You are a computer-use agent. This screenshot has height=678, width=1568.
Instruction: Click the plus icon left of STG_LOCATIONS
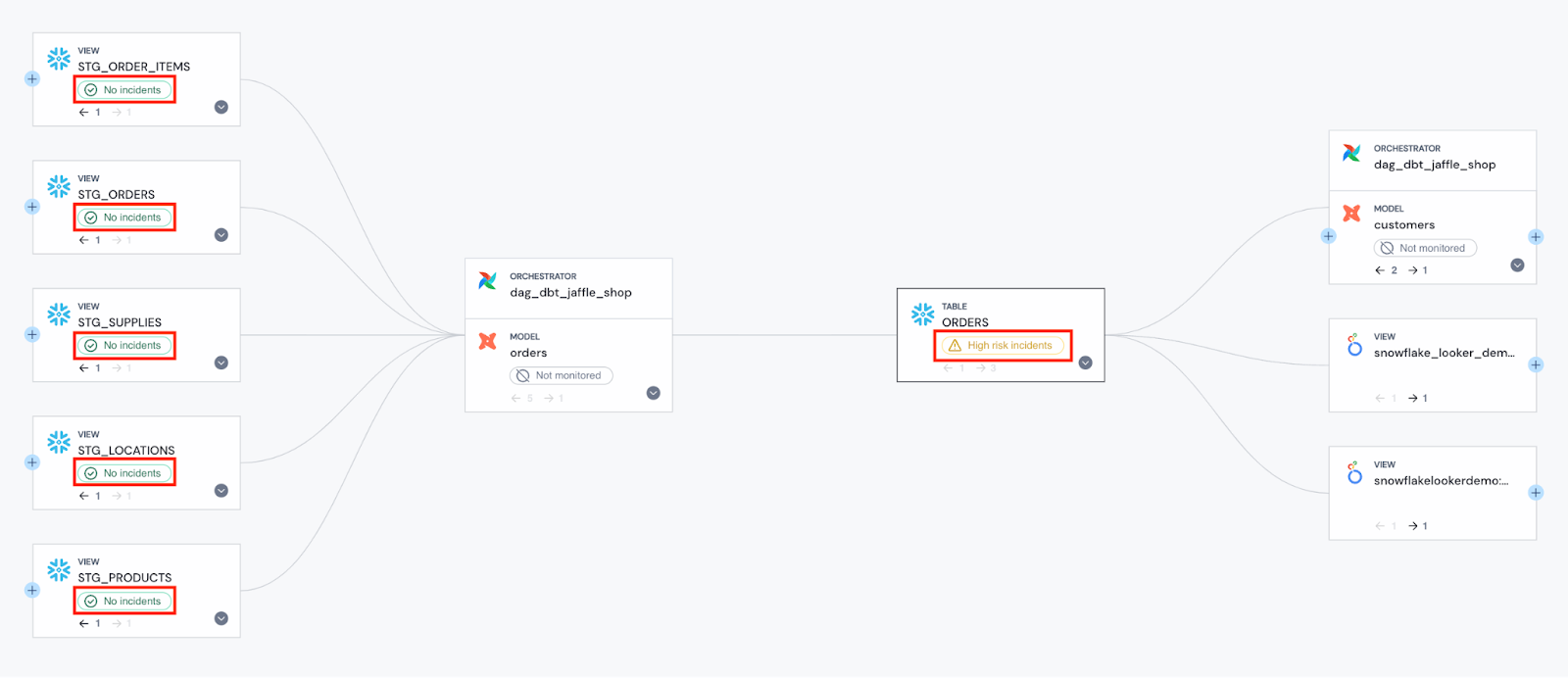[31, 462]
